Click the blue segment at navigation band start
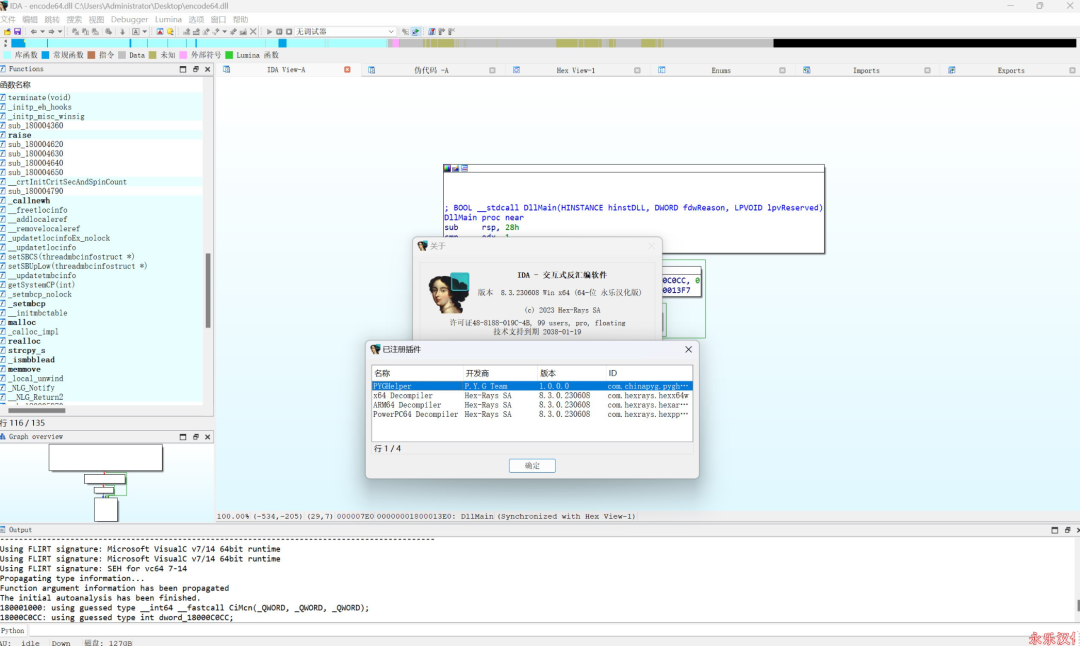The height and width of the screenshot is (646, 1080). 19,43
